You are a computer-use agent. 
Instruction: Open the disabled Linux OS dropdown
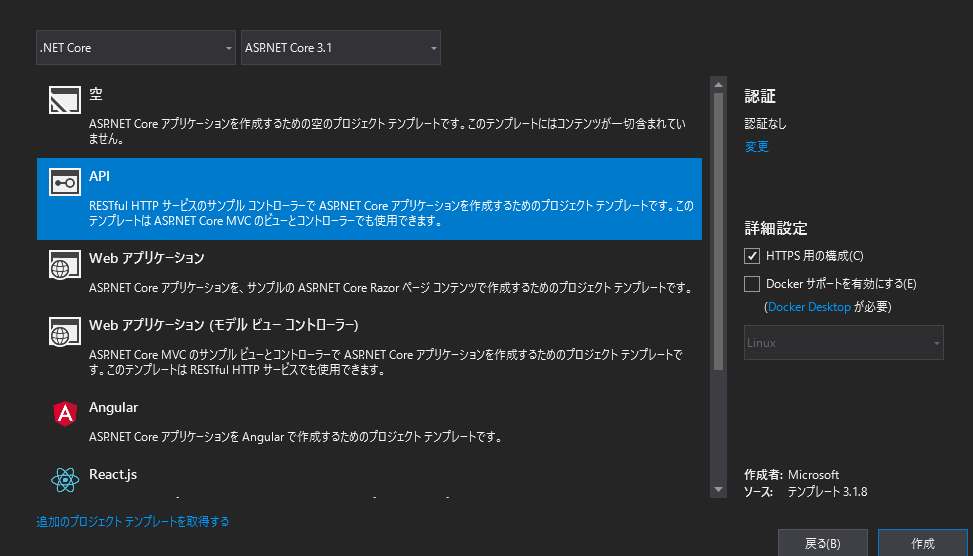point(844,343)
